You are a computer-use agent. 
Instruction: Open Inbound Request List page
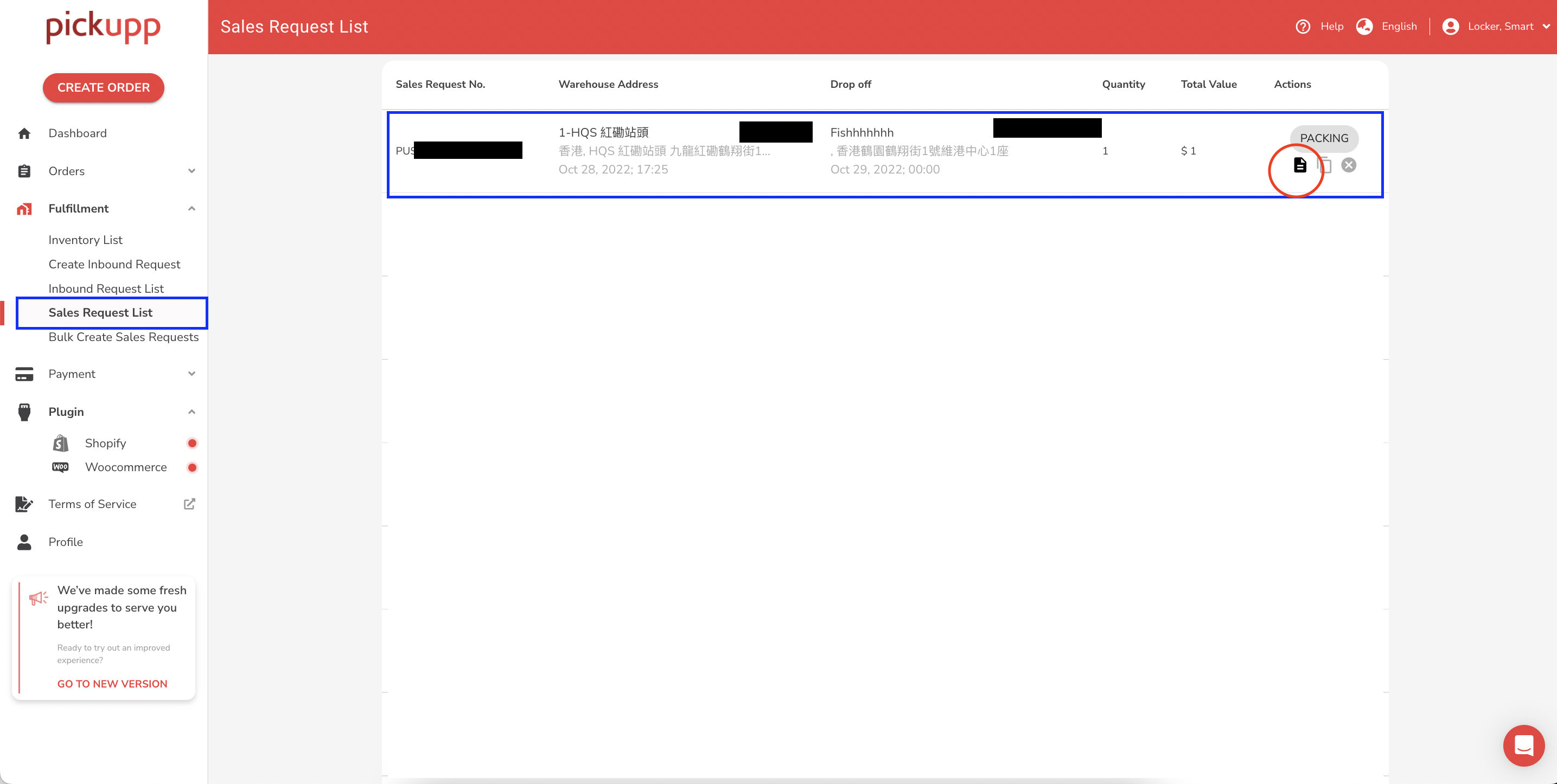(106, 289)
